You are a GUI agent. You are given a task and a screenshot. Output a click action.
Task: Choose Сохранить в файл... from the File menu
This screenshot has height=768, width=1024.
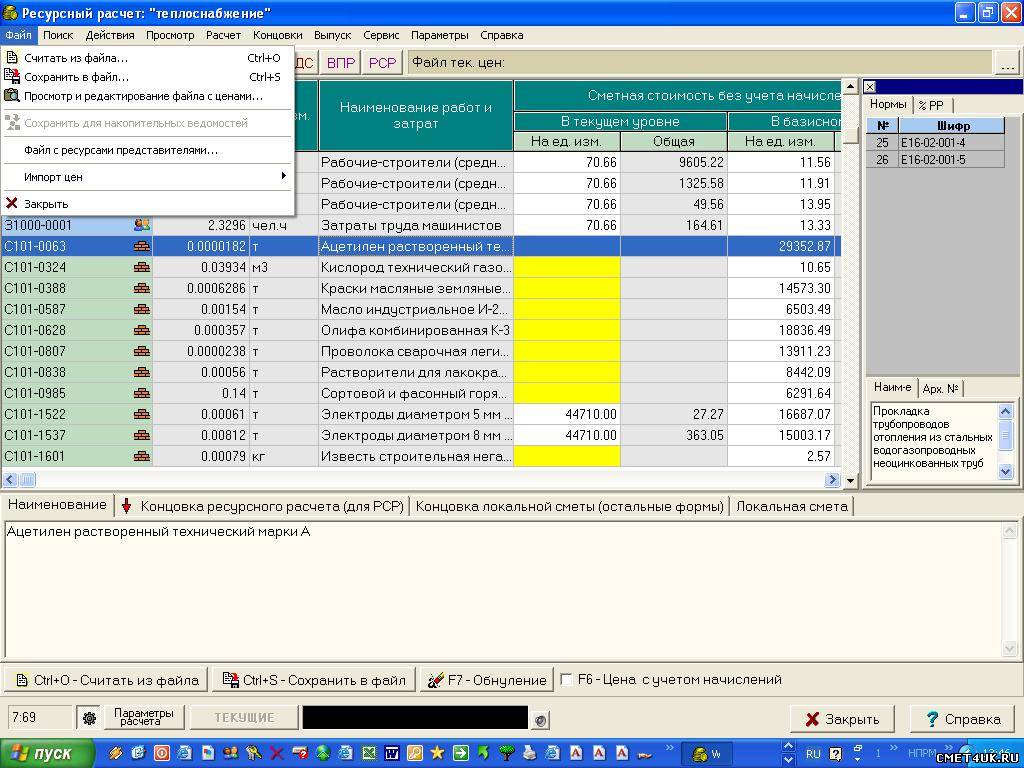click(x=76, y=77)
